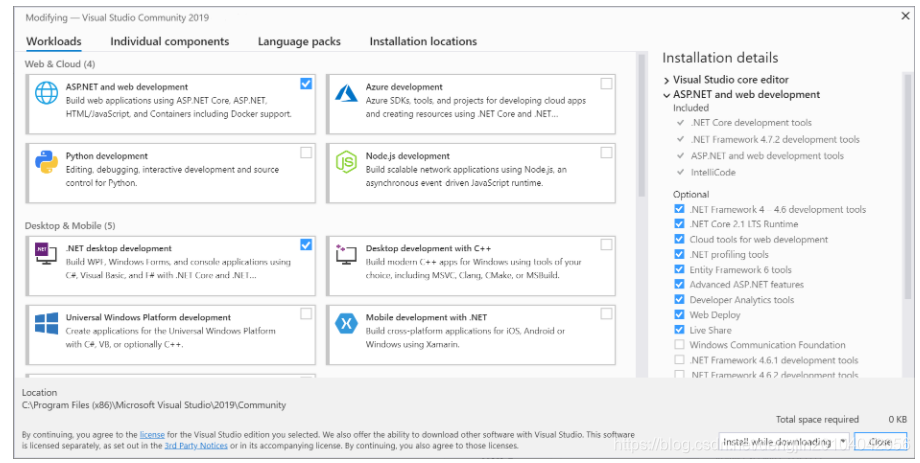Check the Azure development workload checkbox
920x463 pixels.
coord(606,84)
